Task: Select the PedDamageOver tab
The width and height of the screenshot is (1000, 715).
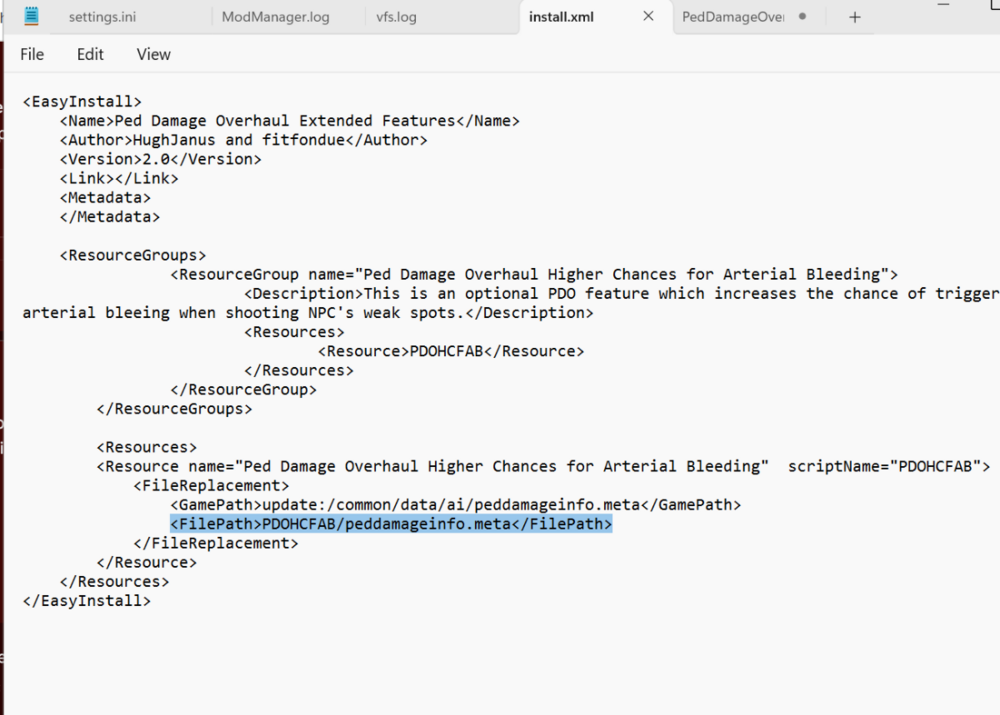Action: (x=733, y=17)
